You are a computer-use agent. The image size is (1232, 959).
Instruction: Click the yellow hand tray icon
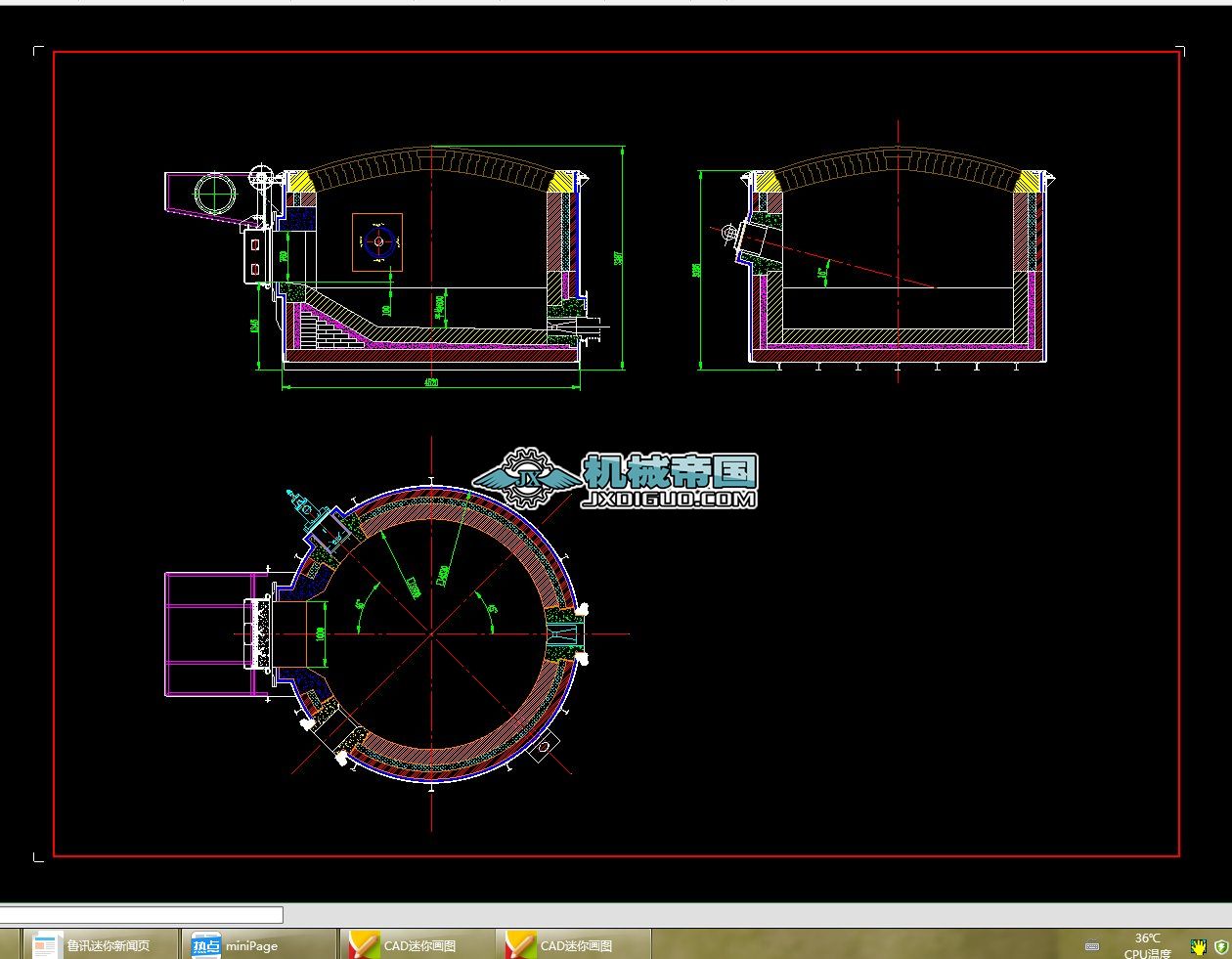tap(1198, 946)
